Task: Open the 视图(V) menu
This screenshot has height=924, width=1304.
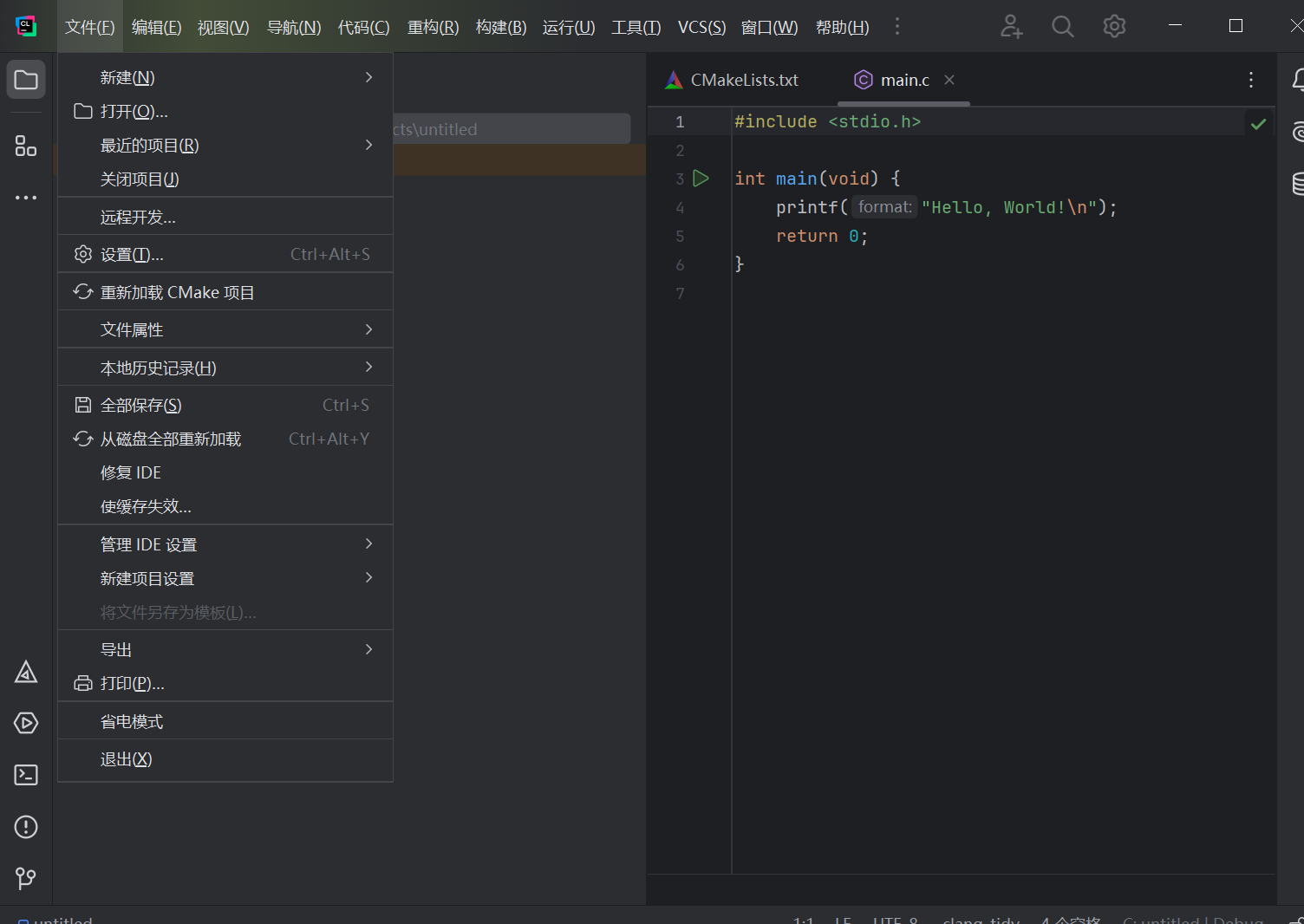Action: coord(223,27)
